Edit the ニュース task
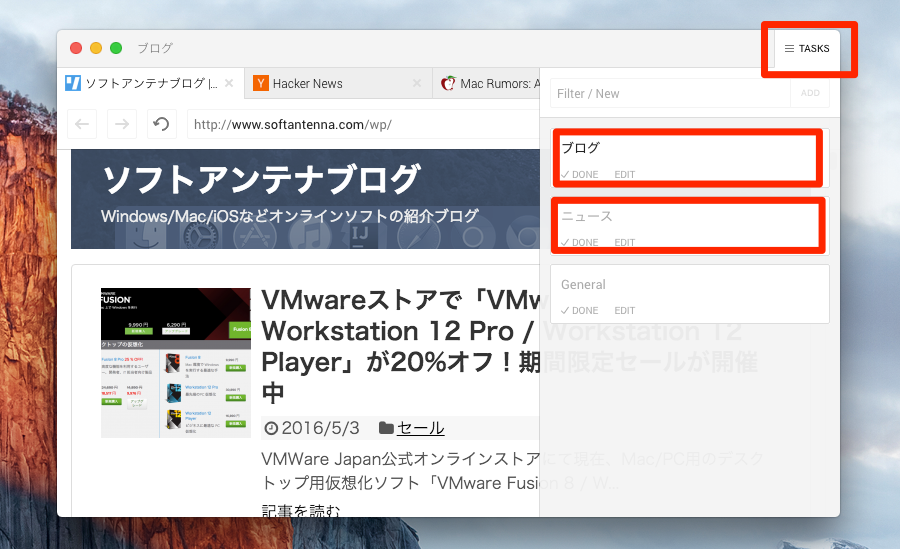This screenshot has width=900, height=549. click(x=624, y=242)
